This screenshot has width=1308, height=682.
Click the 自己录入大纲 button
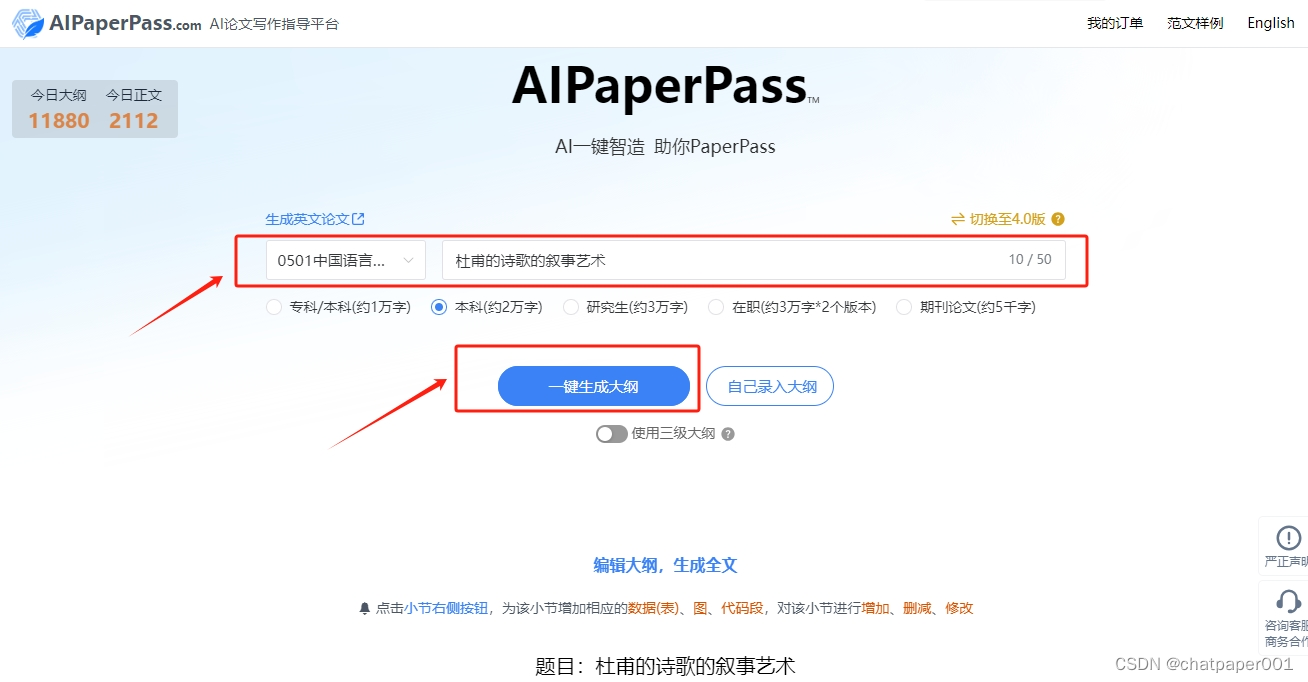point(770,386)
